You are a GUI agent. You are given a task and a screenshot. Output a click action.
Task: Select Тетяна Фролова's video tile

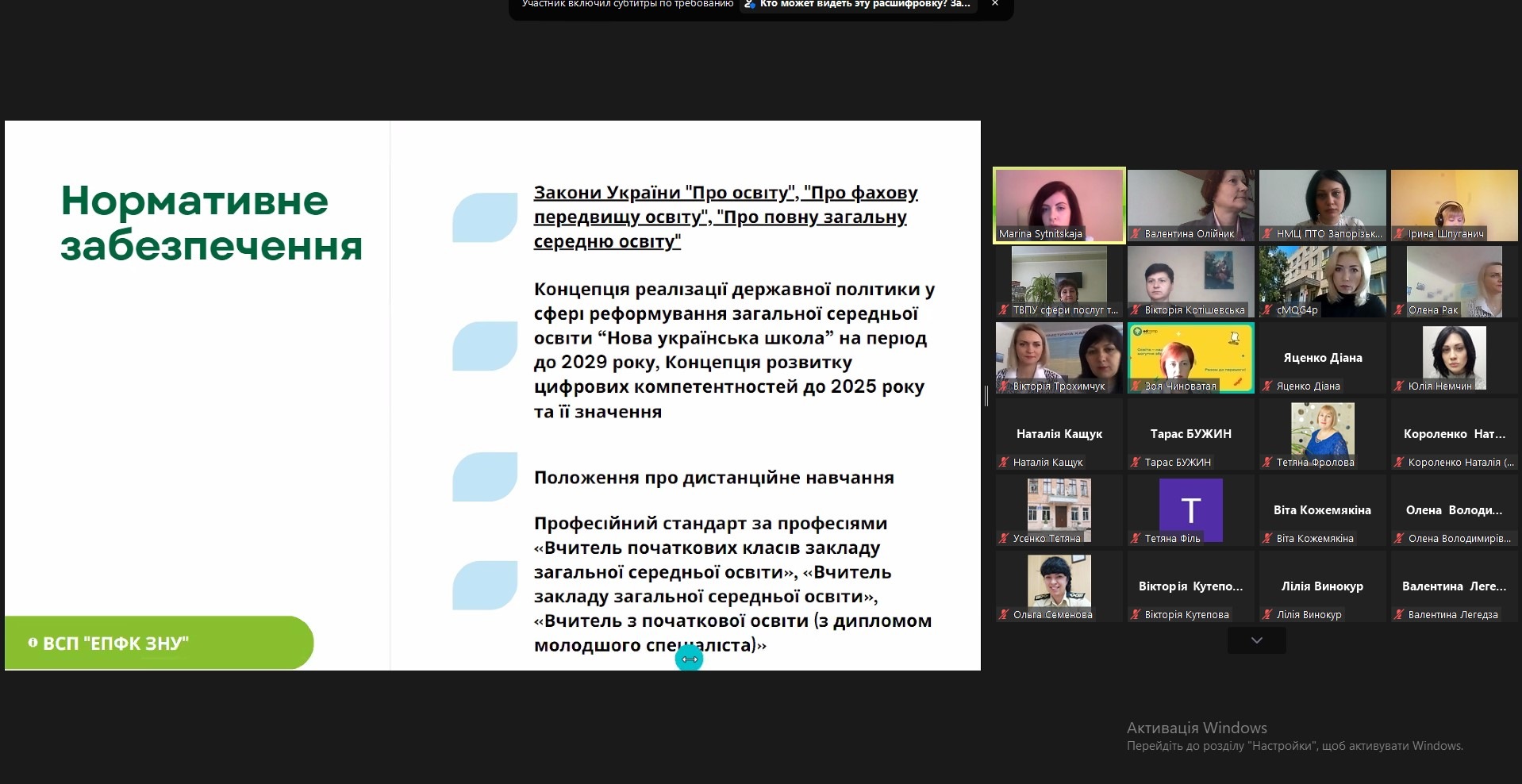coord(1322,431)
